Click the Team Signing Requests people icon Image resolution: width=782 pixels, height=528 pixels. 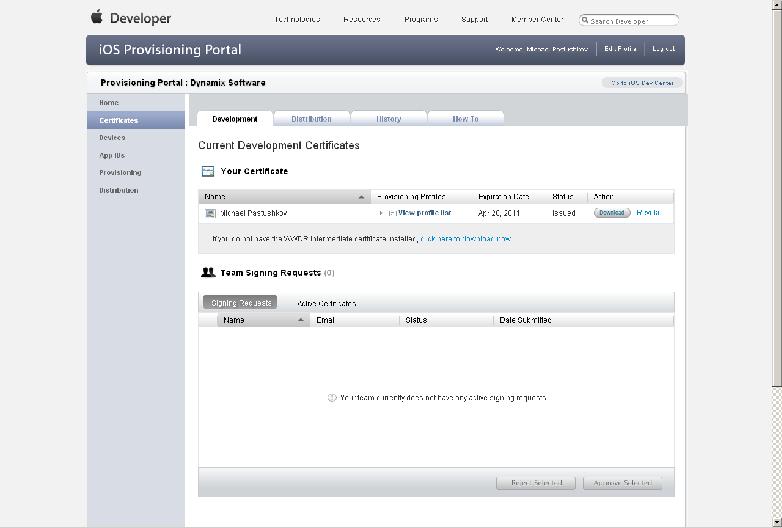(208, 272)
